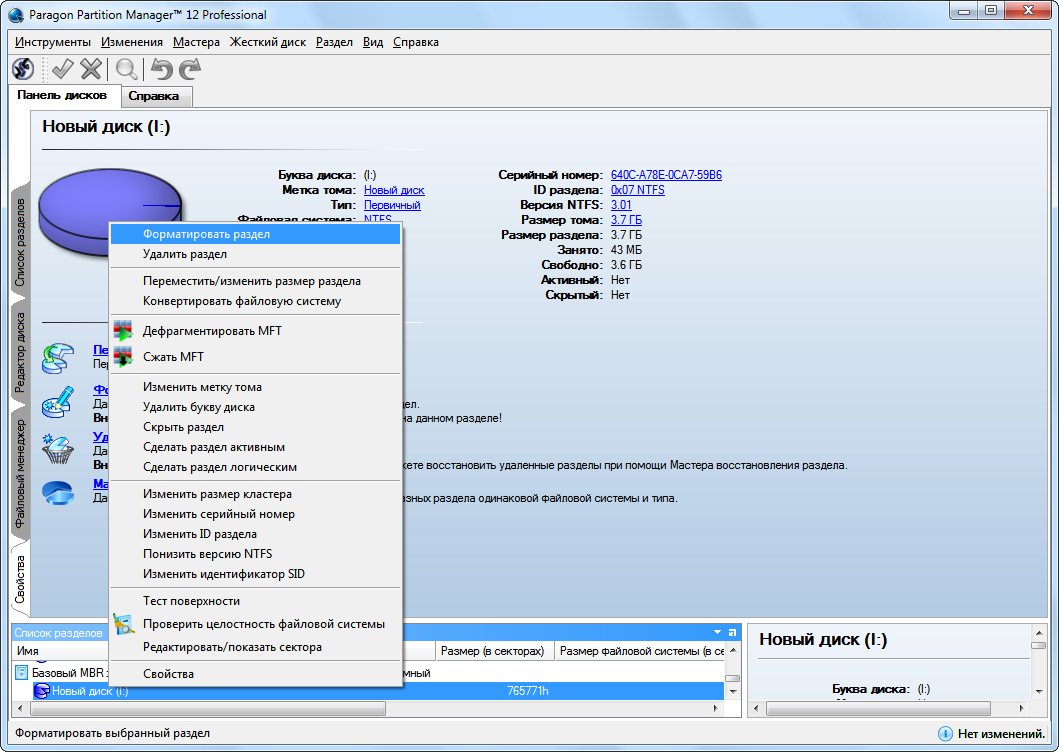Image resolution: width=1059 pixels, height=752 pixels.
Task: Choose Изменить ID раздела
Action: point(255,534)
